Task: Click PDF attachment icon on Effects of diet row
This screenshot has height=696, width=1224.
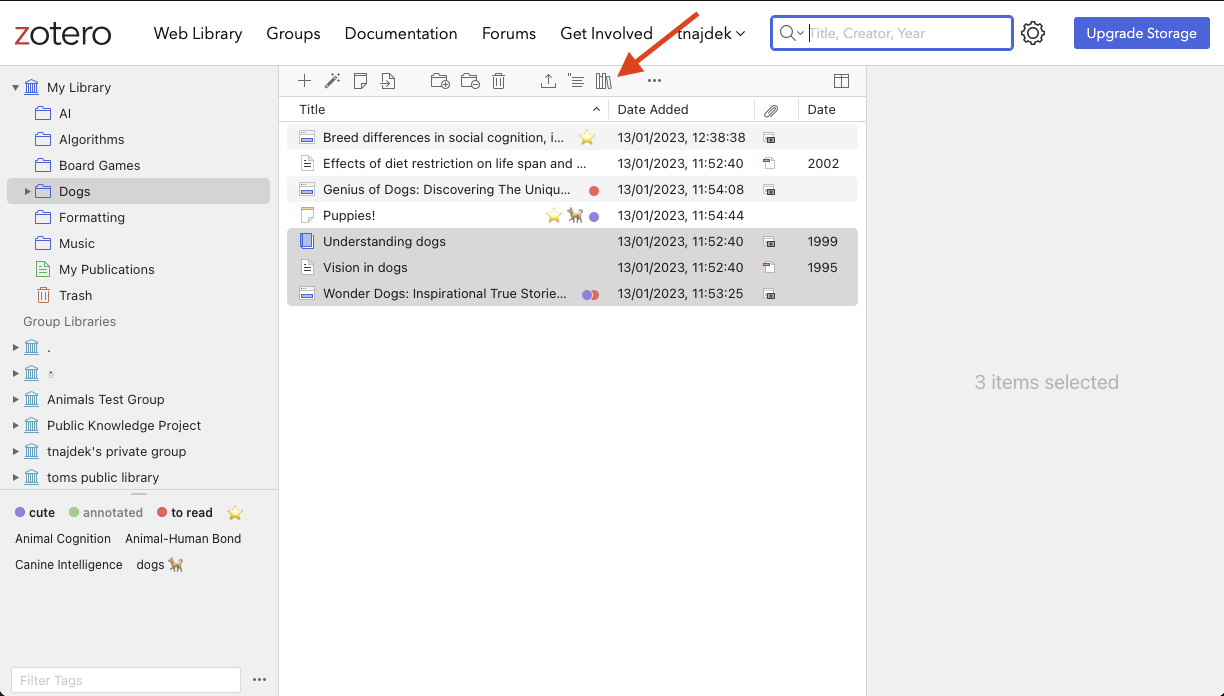Action: click(769, 164)
